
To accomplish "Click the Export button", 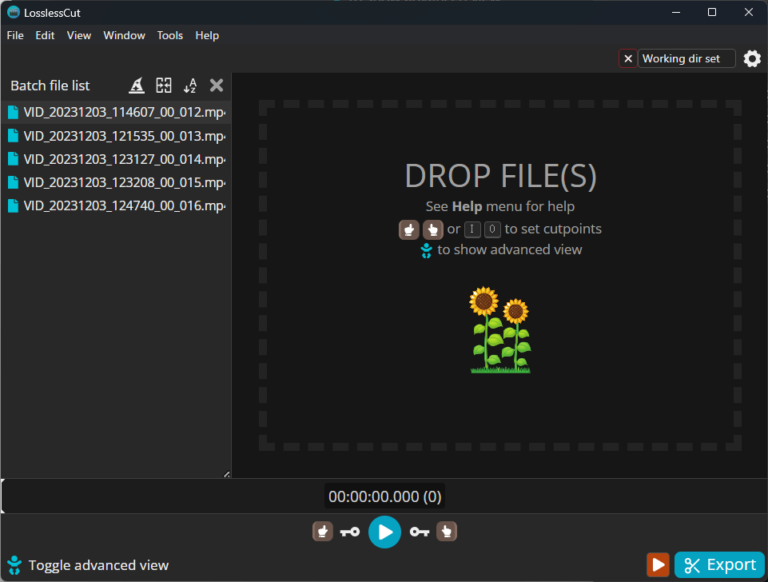I will point(718,565).
